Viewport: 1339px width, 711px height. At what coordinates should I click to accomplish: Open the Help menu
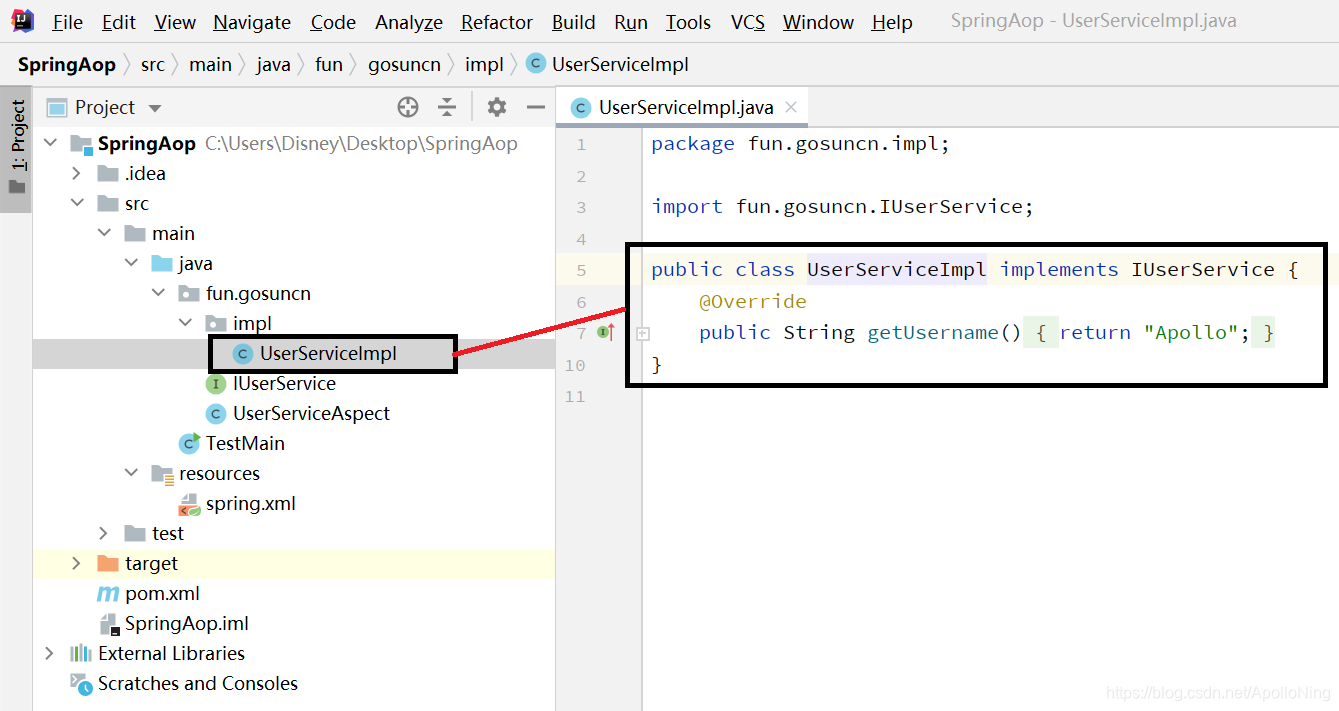(892, 22)
